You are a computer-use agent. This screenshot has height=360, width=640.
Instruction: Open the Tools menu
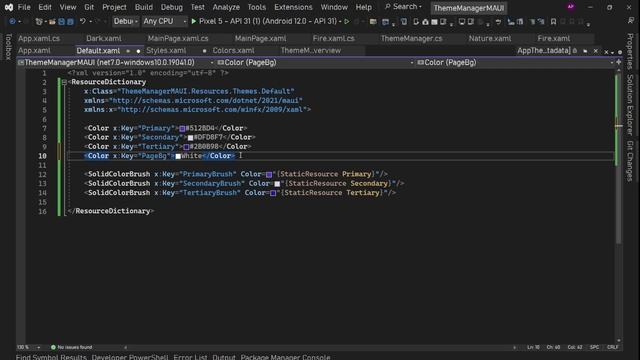(257, 7)
